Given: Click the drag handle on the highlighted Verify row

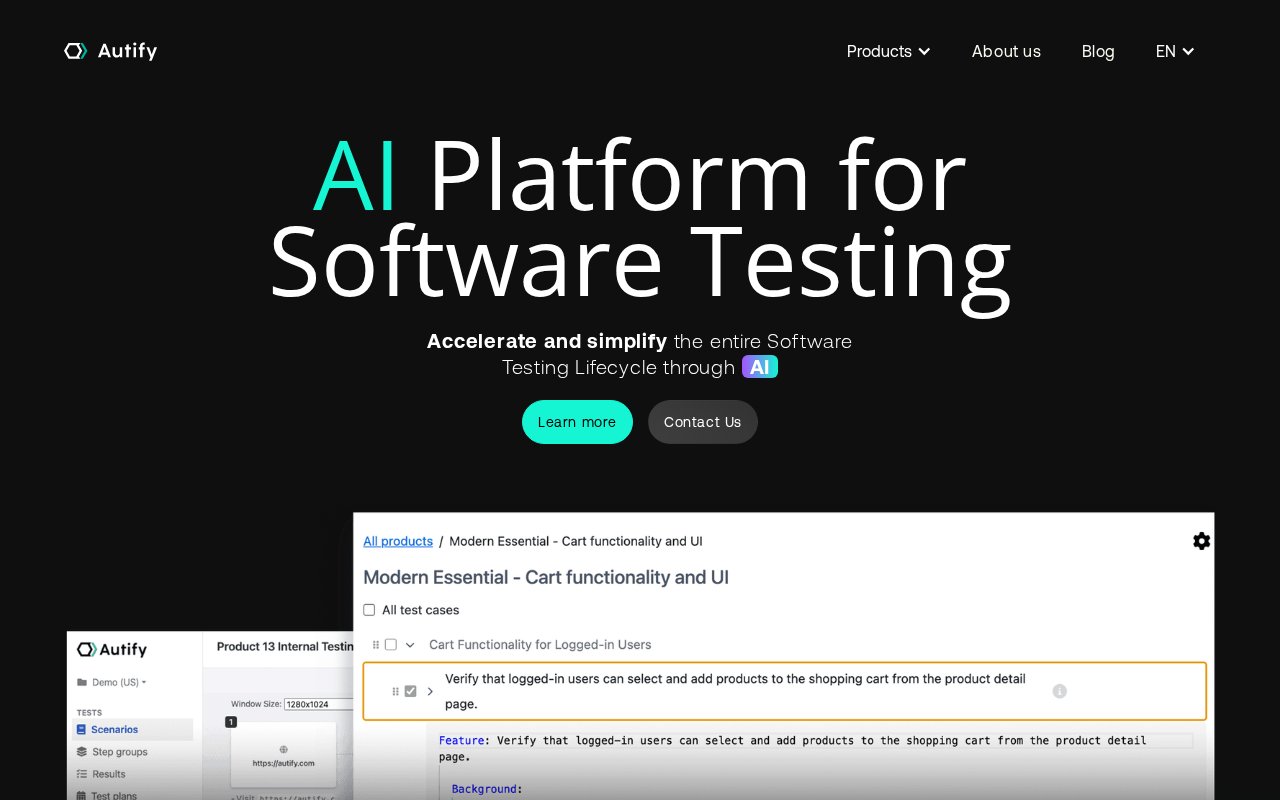Looking at the screenshot, I should tap(396, 691).
